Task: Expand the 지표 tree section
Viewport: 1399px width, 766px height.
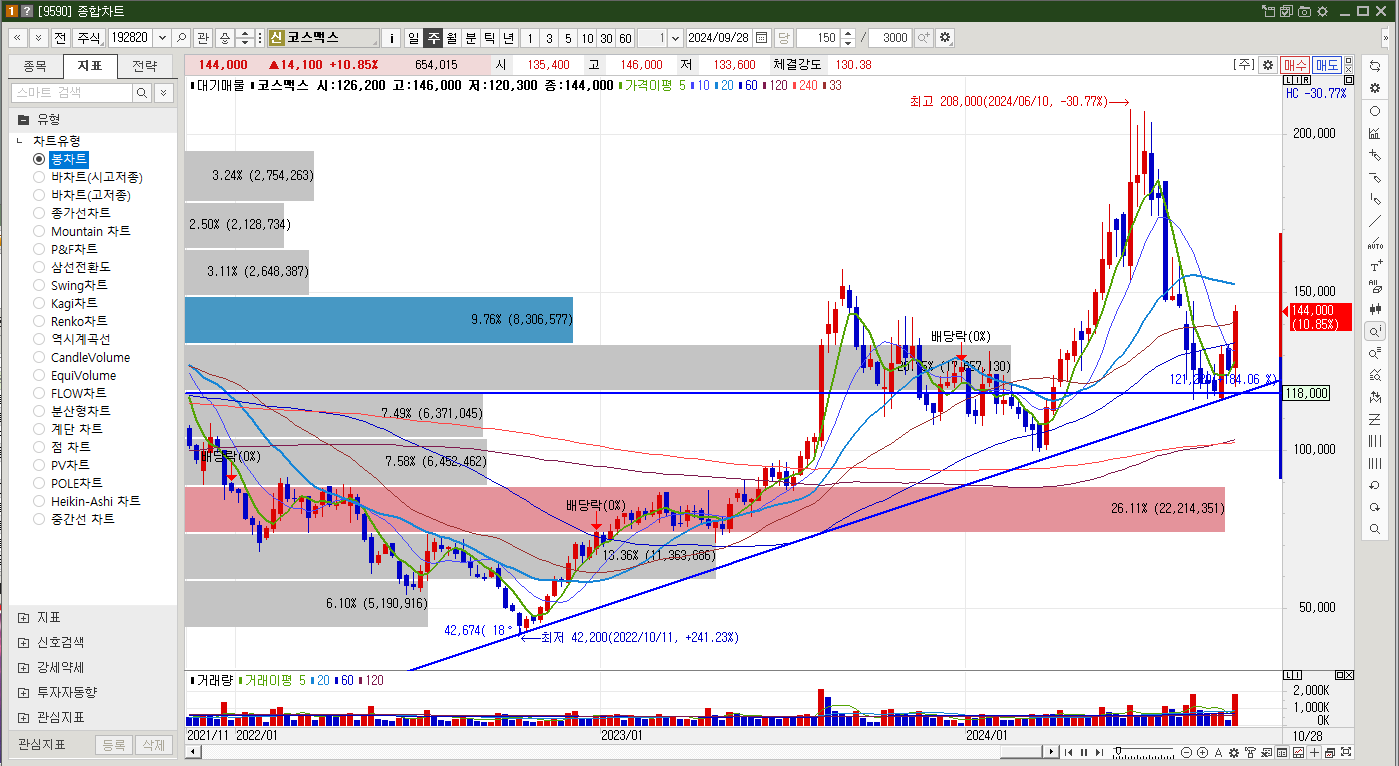Action: click(23, 617)
